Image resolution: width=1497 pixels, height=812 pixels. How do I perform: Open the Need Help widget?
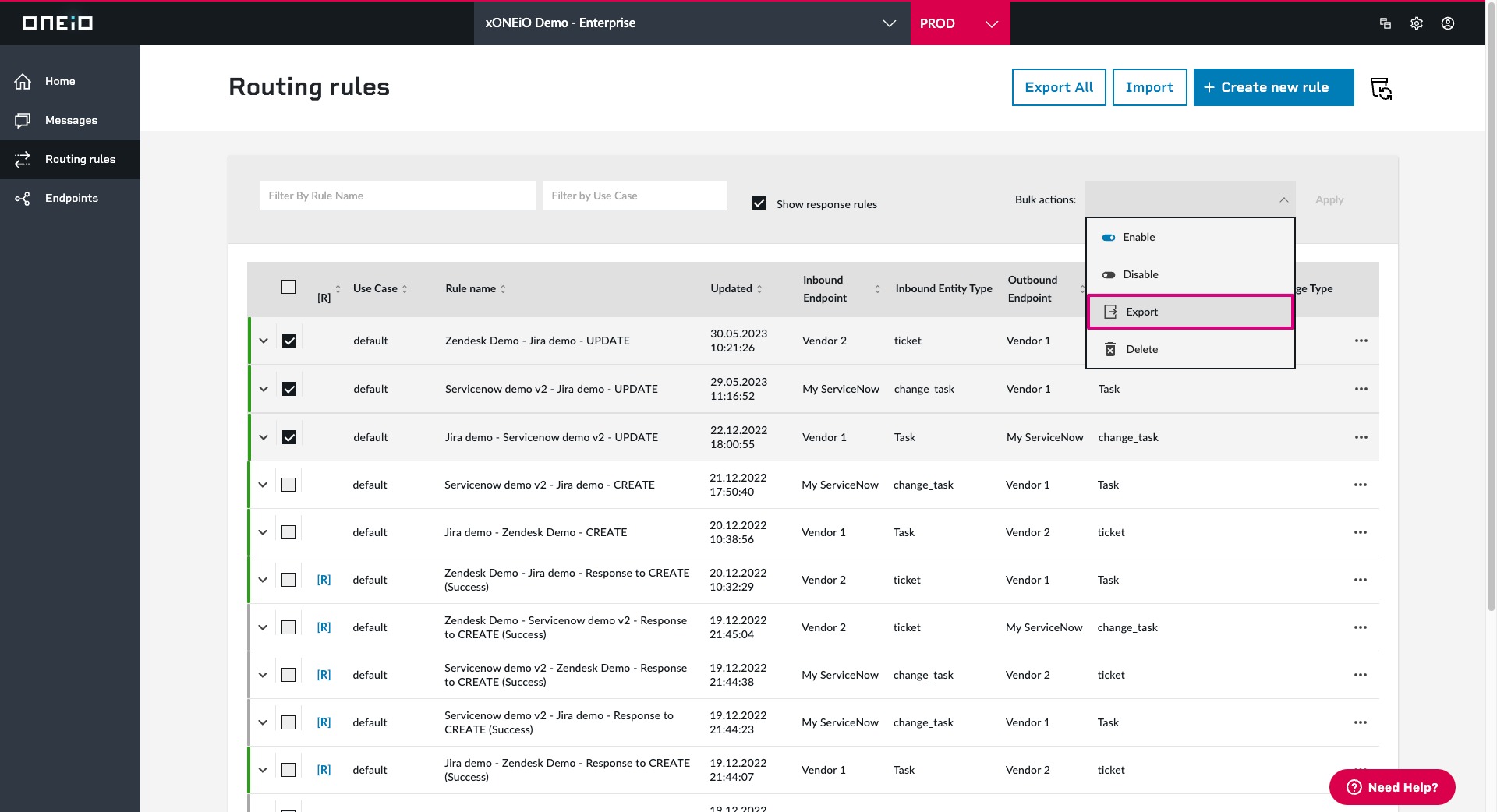1392,787
